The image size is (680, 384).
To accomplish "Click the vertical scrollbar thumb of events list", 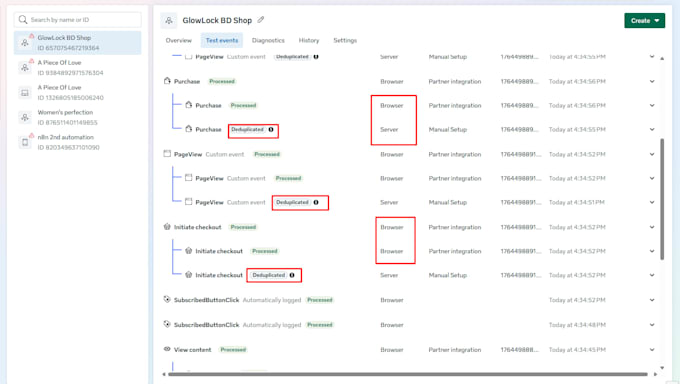I will pyautogui.click(x=662, y=199).
